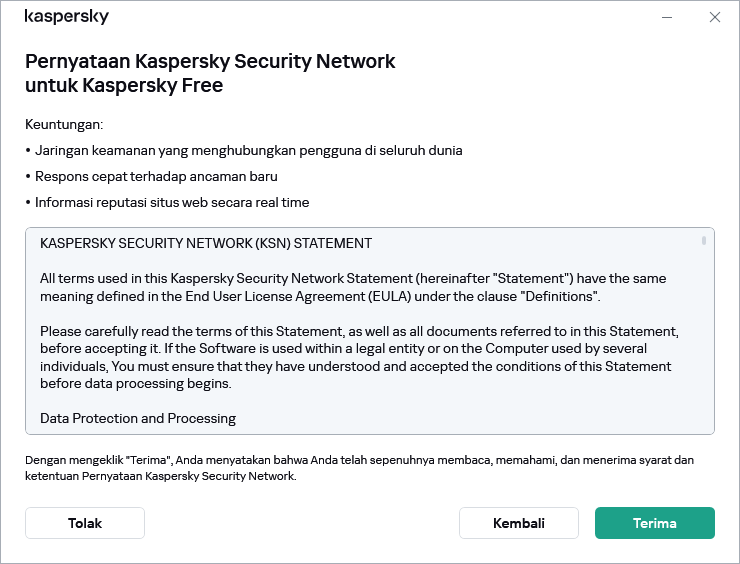
Task: Click the "KASPERSKY SECURITY NETWORK (KSN) STATEMENT" title
Action: click(206, 243)
